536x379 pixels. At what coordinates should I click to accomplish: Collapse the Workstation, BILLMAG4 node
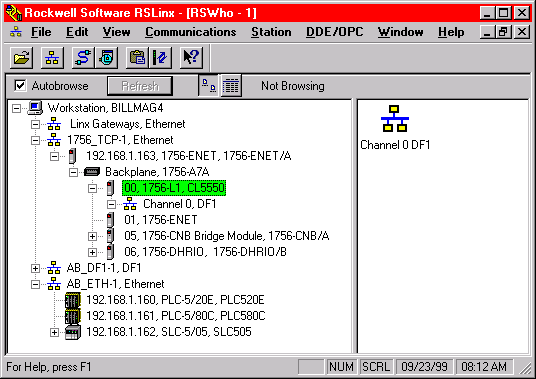point(16,108)
